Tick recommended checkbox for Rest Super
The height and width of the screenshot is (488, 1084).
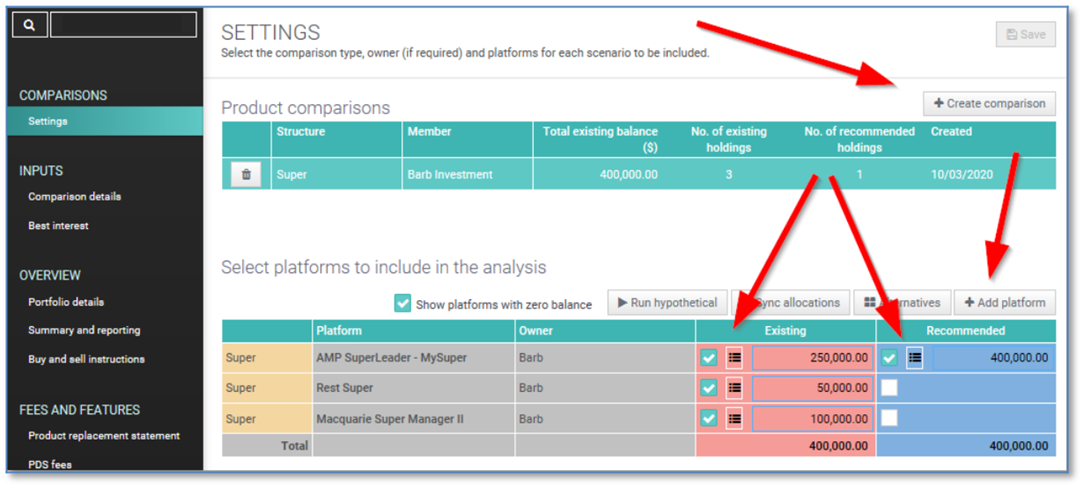point(889,388)
